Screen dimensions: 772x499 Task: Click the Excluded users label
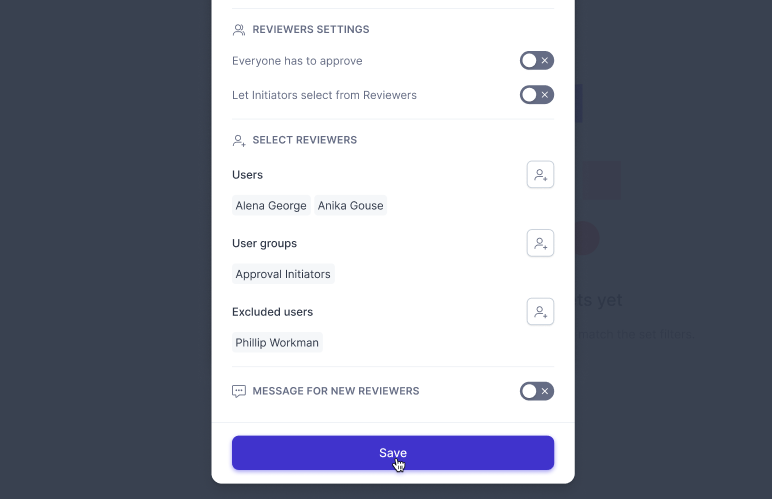click(272, 312)
